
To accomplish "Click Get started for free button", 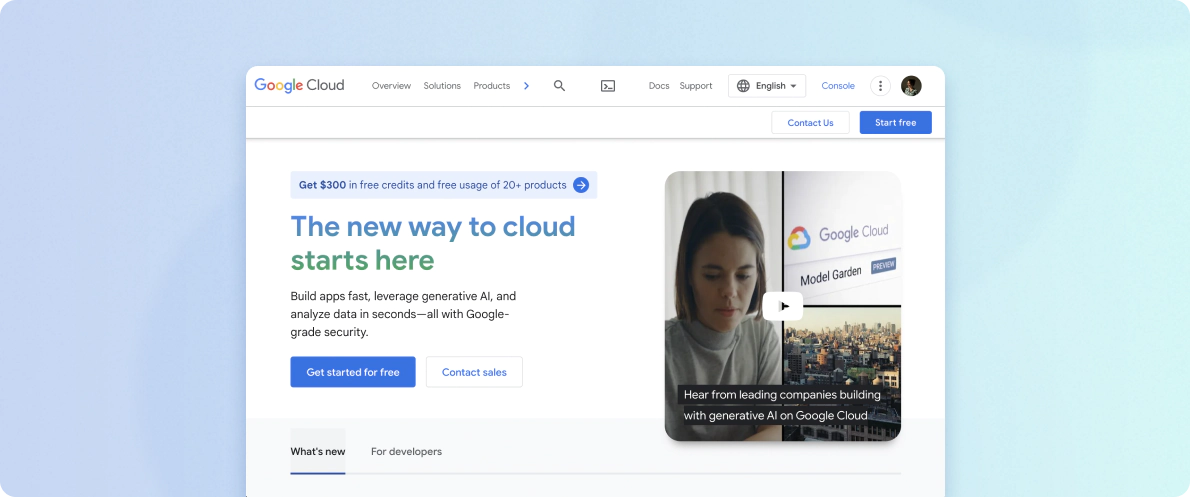I will (x=353, y=372).
